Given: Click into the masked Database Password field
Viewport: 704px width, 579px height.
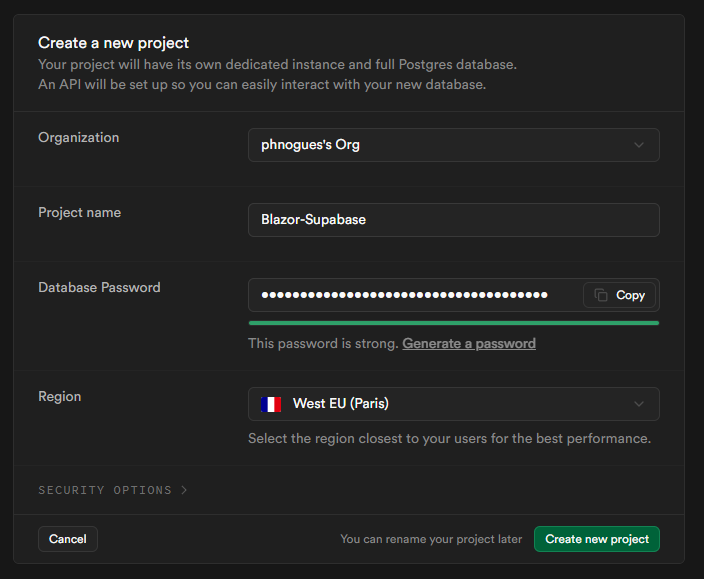Looking at the screenshot, I should (410, 295).
